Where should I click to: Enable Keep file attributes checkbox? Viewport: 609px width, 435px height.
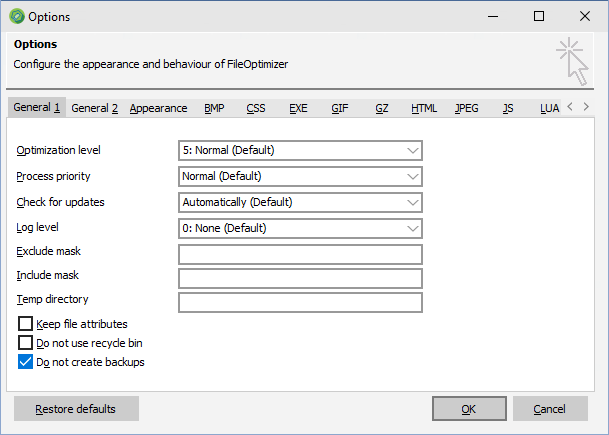[26, 324]
